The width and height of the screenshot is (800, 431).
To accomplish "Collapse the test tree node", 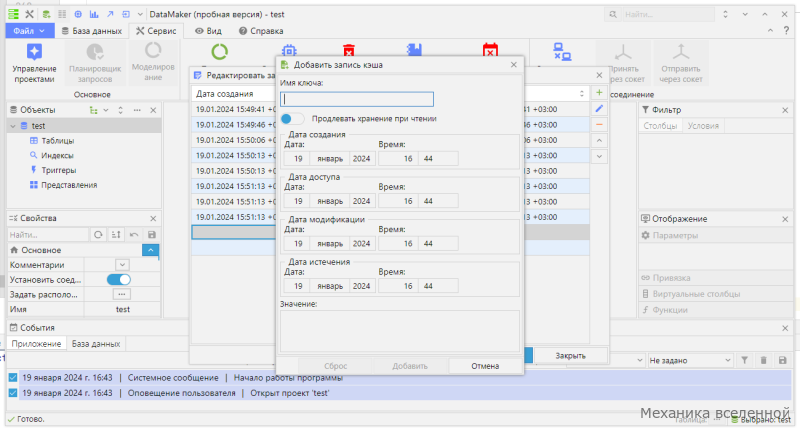I will pyautogui.click(x=13, y=126).
